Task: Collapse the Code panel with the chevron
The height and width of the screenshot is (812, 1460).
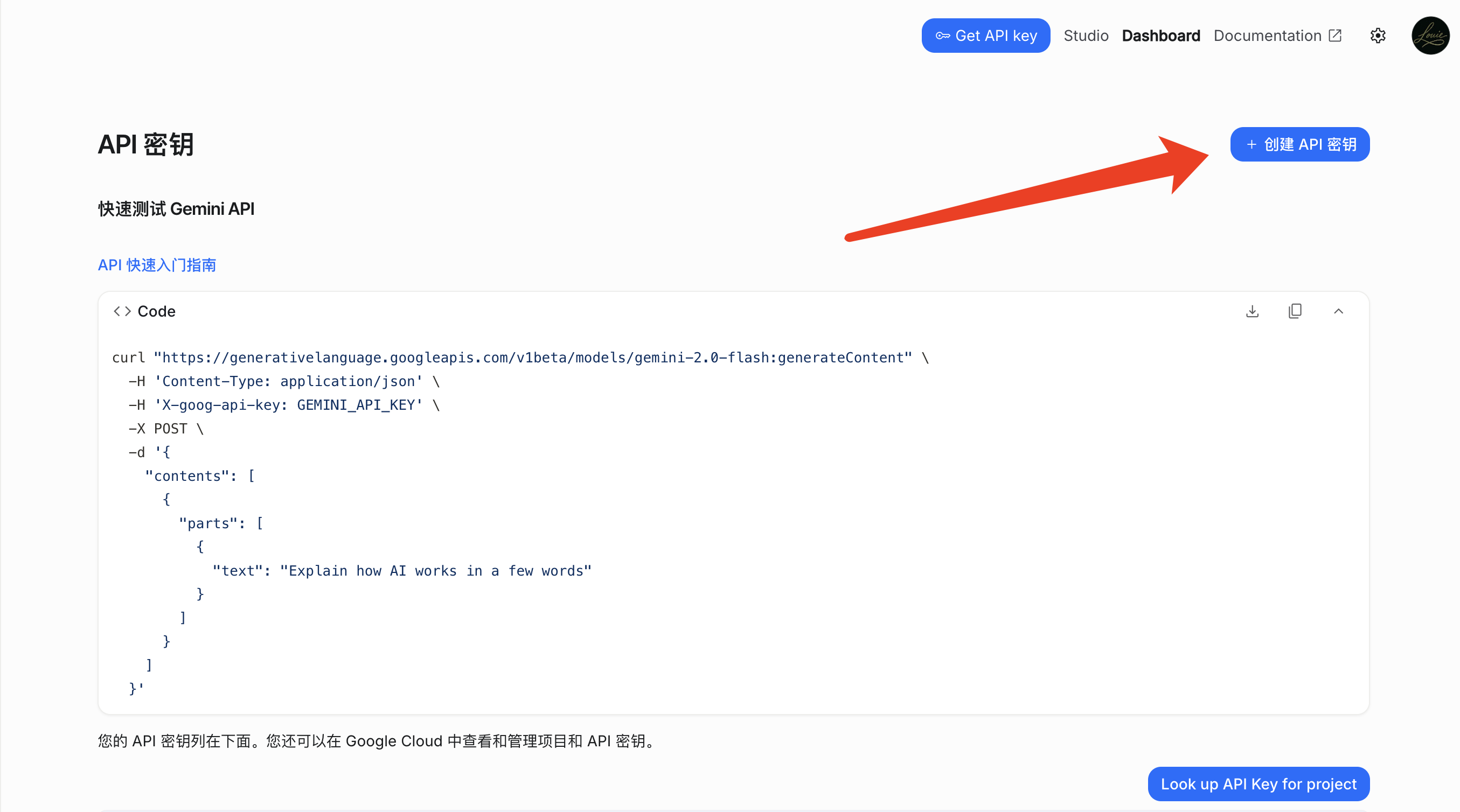Action: pyautogui.click(x=1338, y=311)
